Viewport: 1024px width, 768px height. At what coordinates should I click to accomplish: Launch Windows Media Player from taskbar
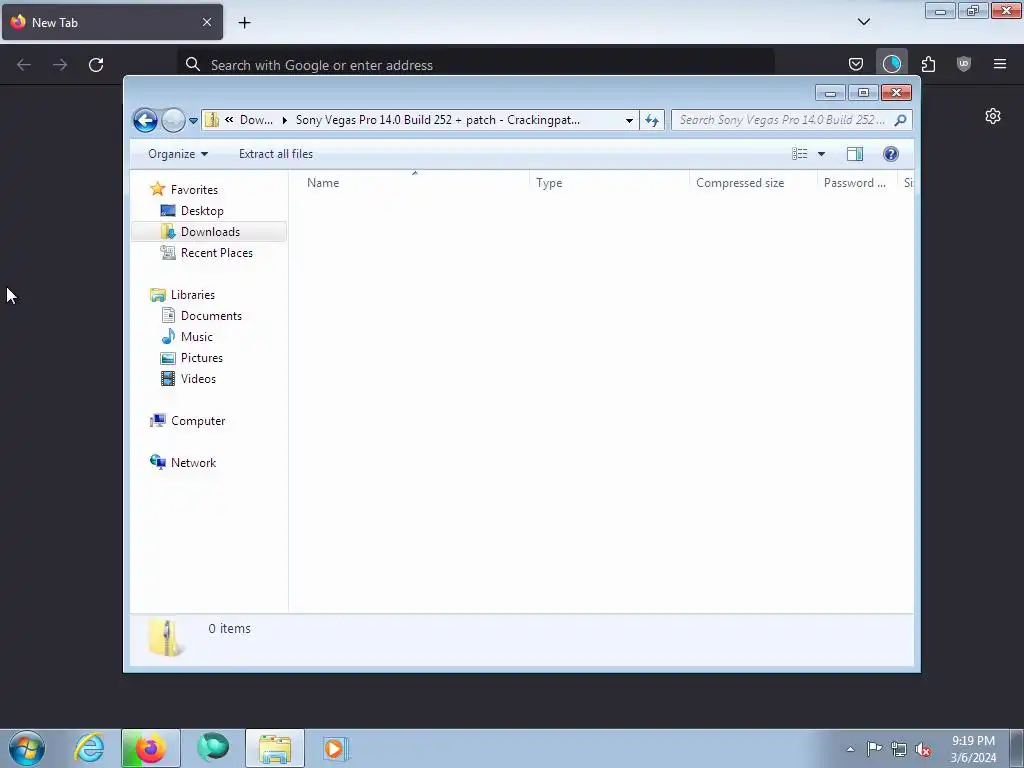[336, 748]
